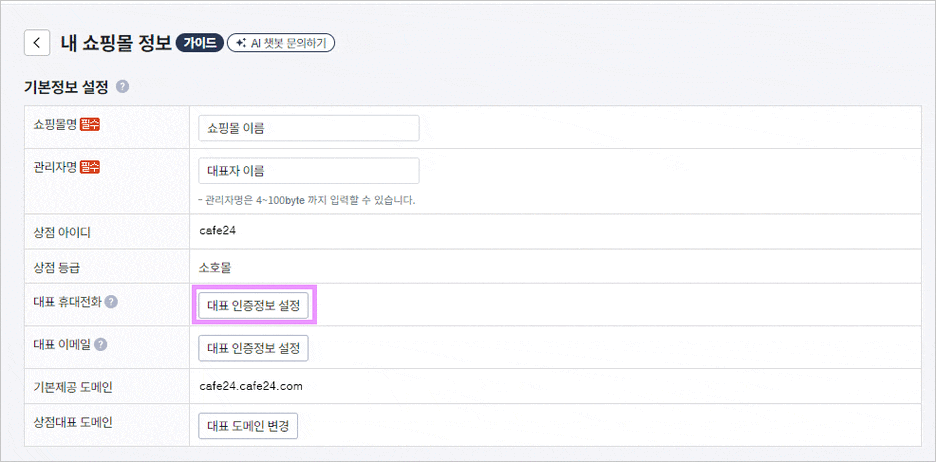936x462 pixels.
Task: Select the cafe24.cafe24.com domain text
Action: coord(251,386)
